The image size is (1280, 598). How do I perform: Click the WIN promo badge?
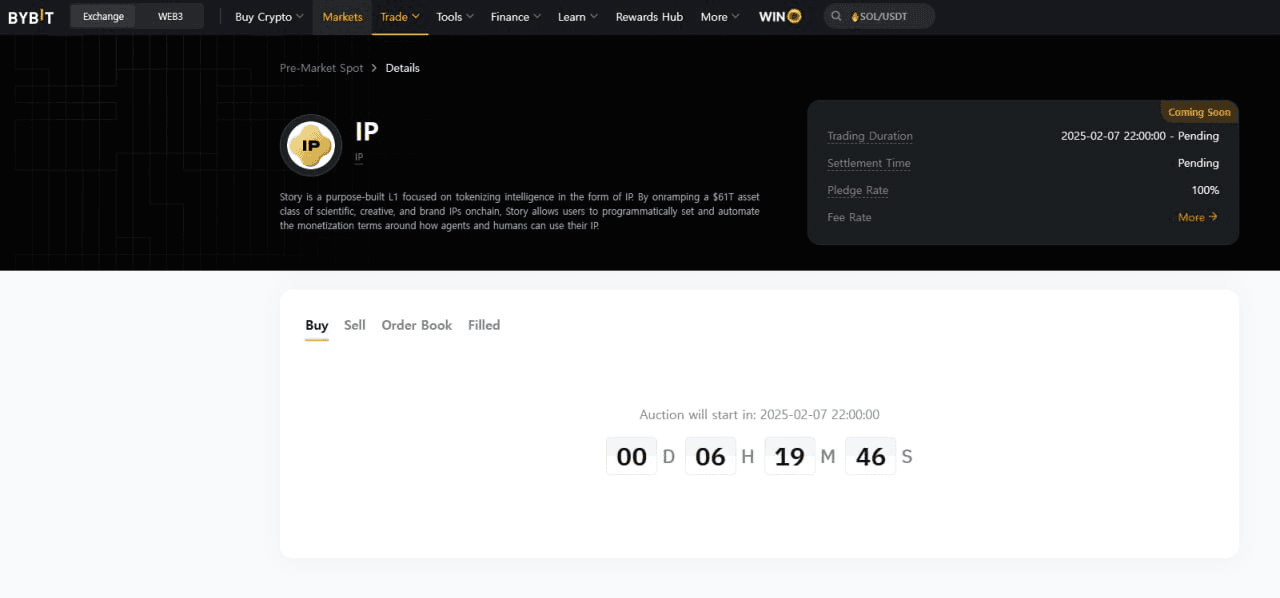coord(780,17)
